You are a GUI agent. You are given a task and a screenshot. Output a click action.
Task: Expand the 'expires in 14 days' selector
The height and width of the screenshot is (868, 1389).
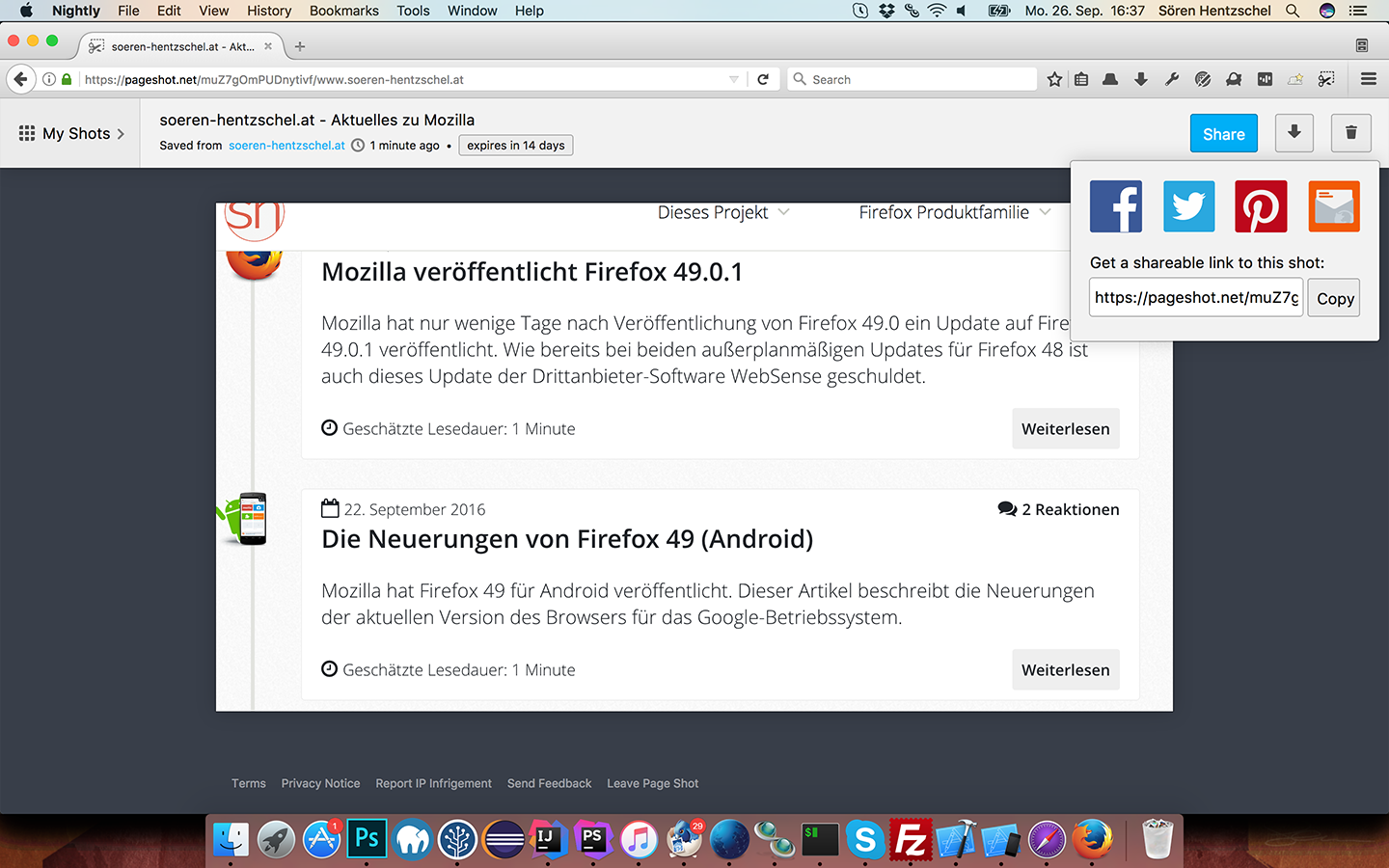pyautogui.click(x=516, y=146)
